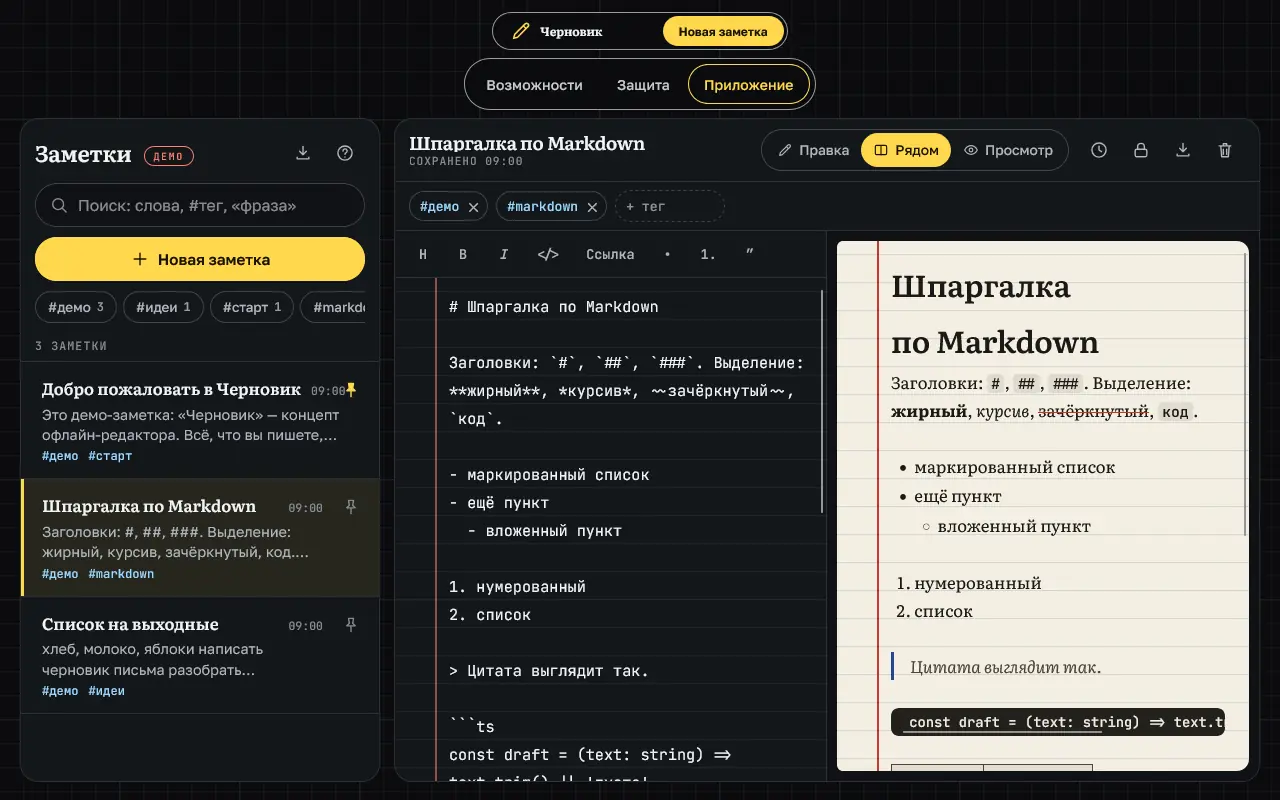Viewport: 1280px width, 800px height.
Task: Delete note with trash icon
Action: [1224, 150]
